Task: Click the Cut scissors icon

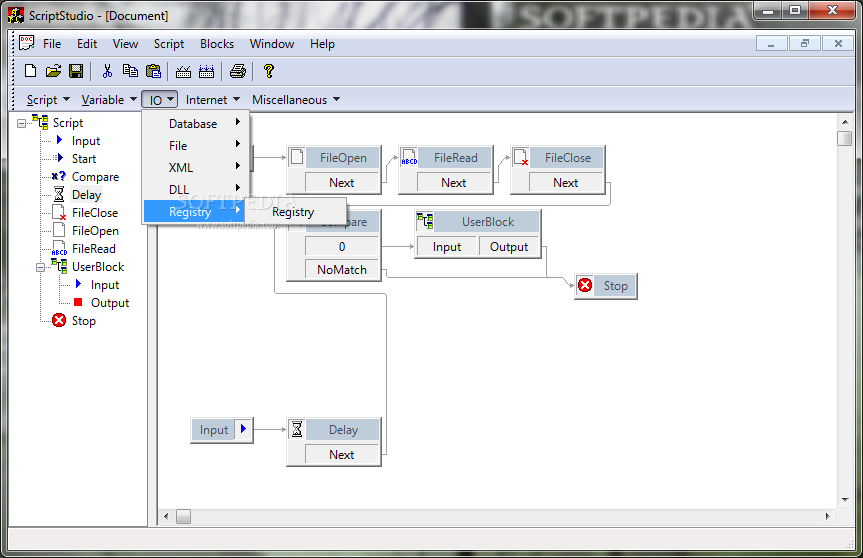Action: (107, 71)
